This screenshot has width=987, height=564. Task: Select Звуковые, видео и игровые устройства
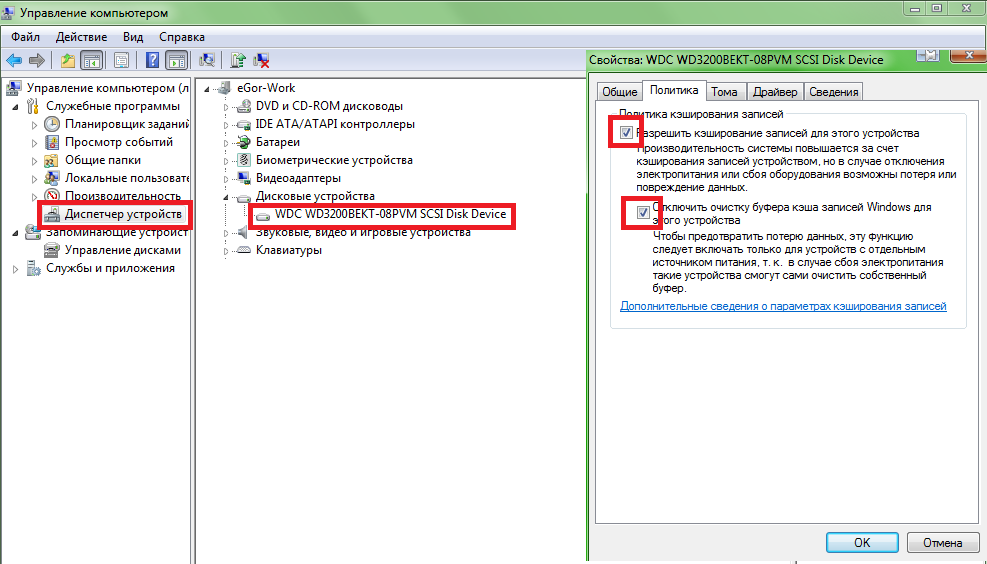tap(363, 232)
